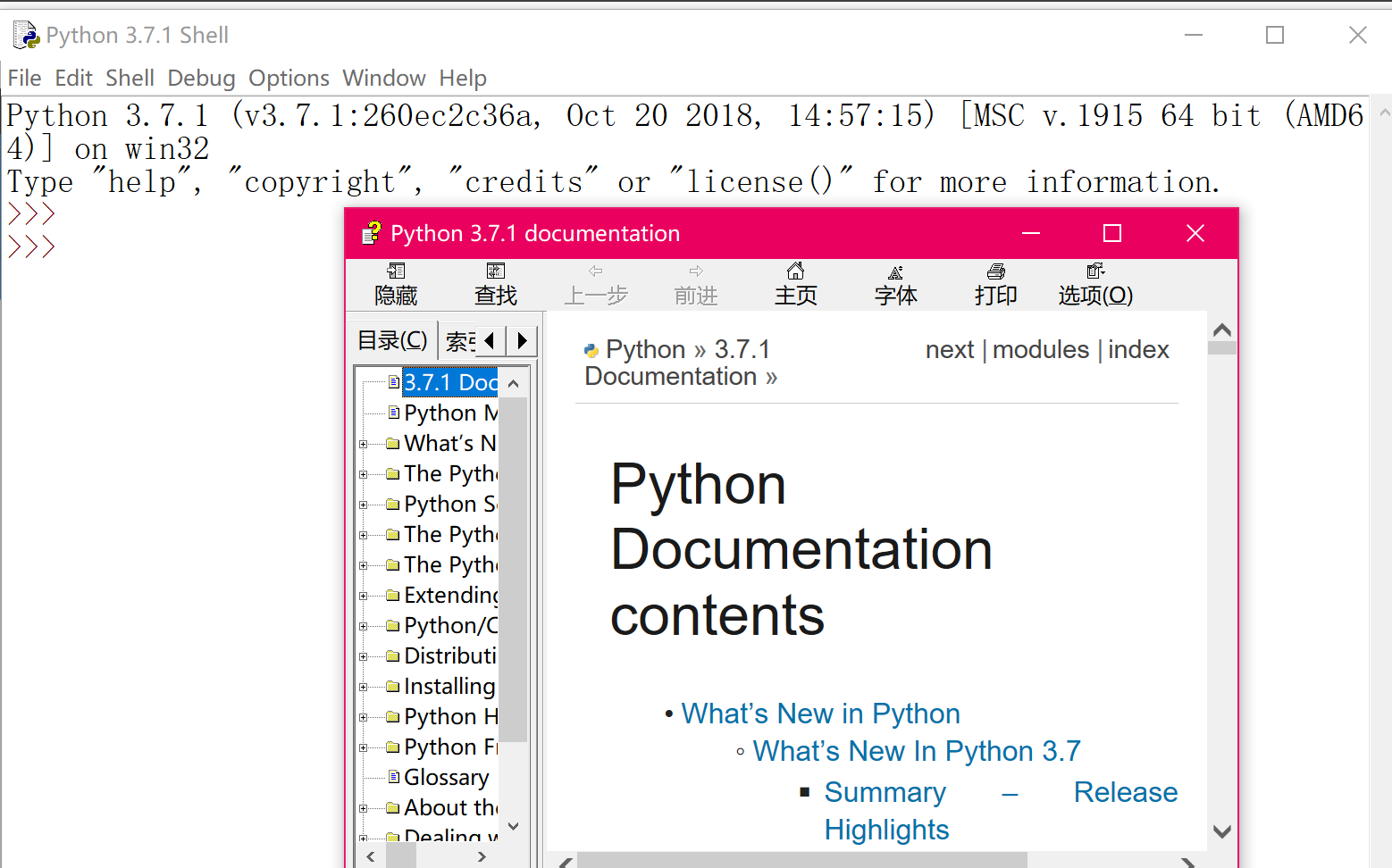Open What's New In Python 3.7 link
Image resolution: width=1392 pixels, height=868 pixels.
(917, 751)
